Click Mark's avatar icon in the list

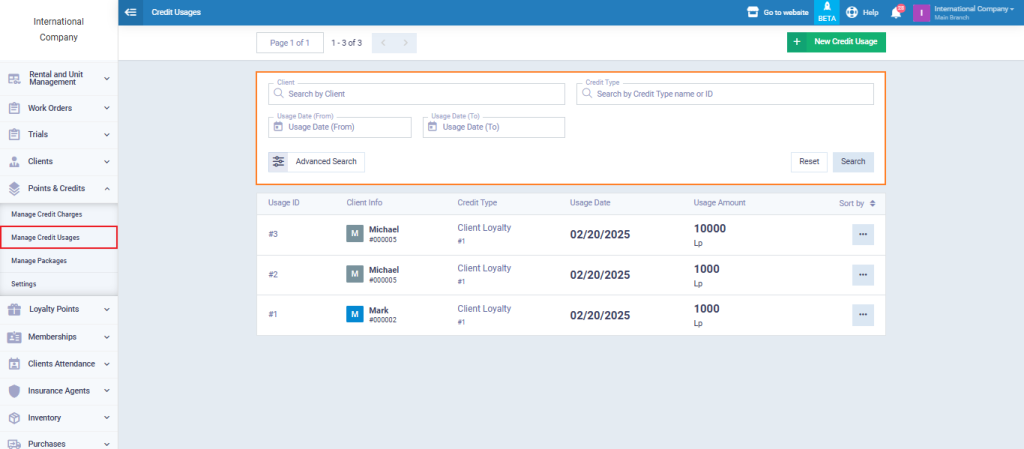click(x=354, y=315)
